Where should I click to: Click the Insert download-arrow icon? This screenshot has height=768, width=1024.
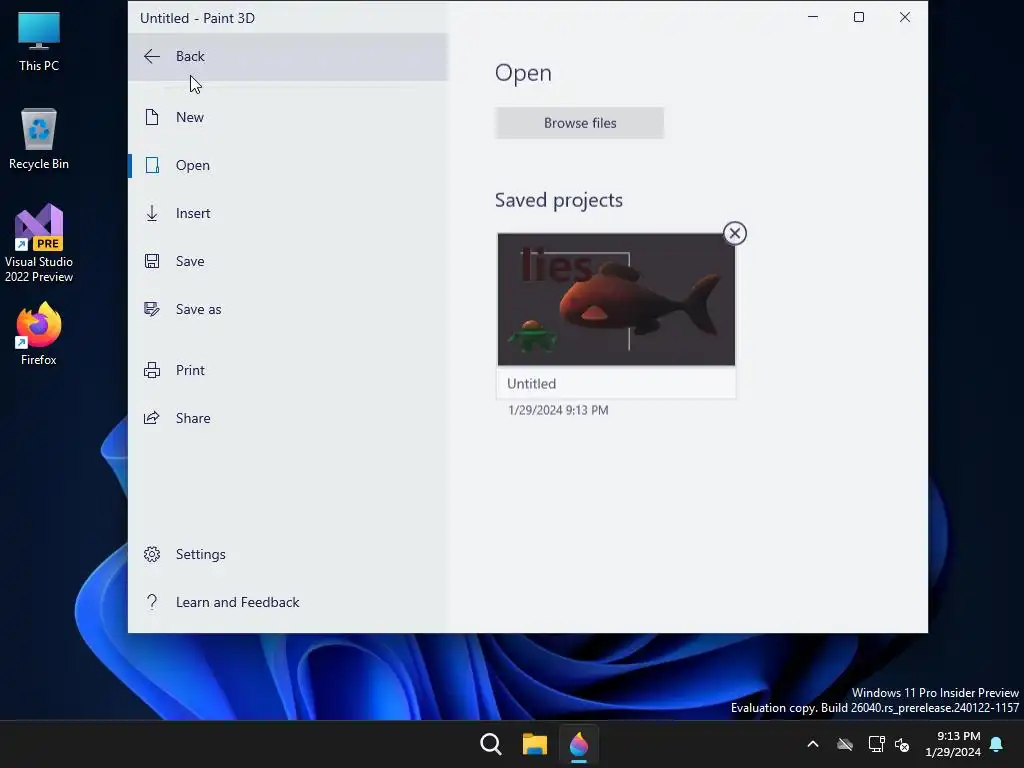pyautogui.click(x=152, y=213)
